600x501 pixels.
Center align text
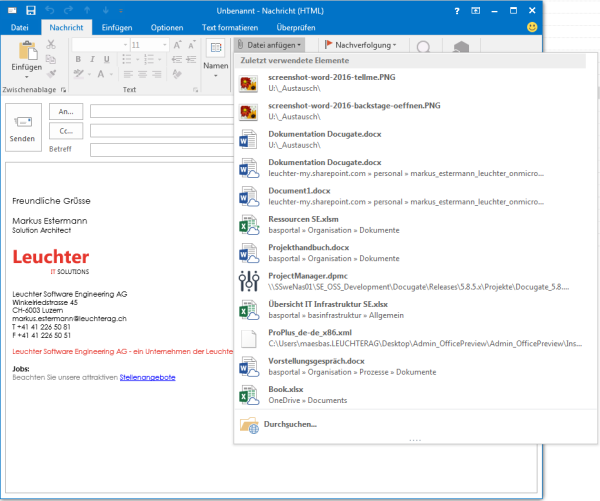142,74
